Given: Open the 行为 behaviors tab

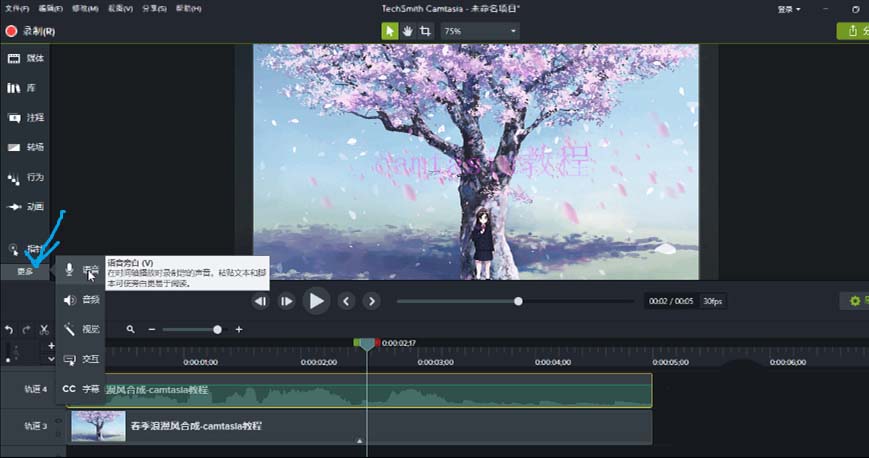Looking at the screenshot, I should (25, 177).
